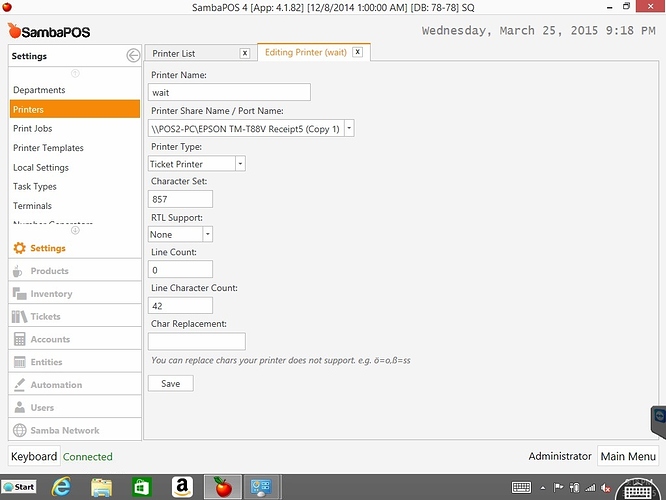
Task: Expand the Printer Type dropdown
Action: point(240,164)
